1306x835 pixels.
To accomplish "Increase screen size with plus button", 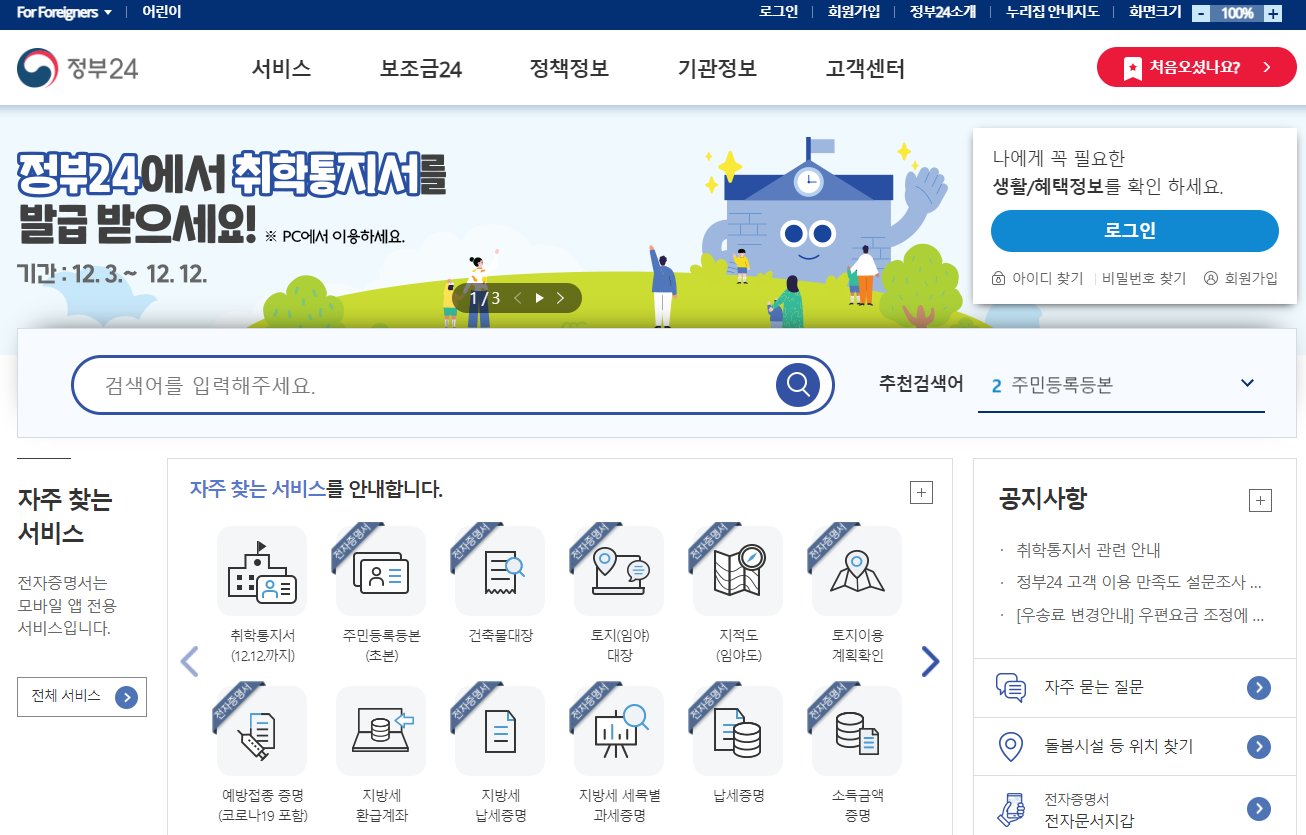I will click(1273, 13).
